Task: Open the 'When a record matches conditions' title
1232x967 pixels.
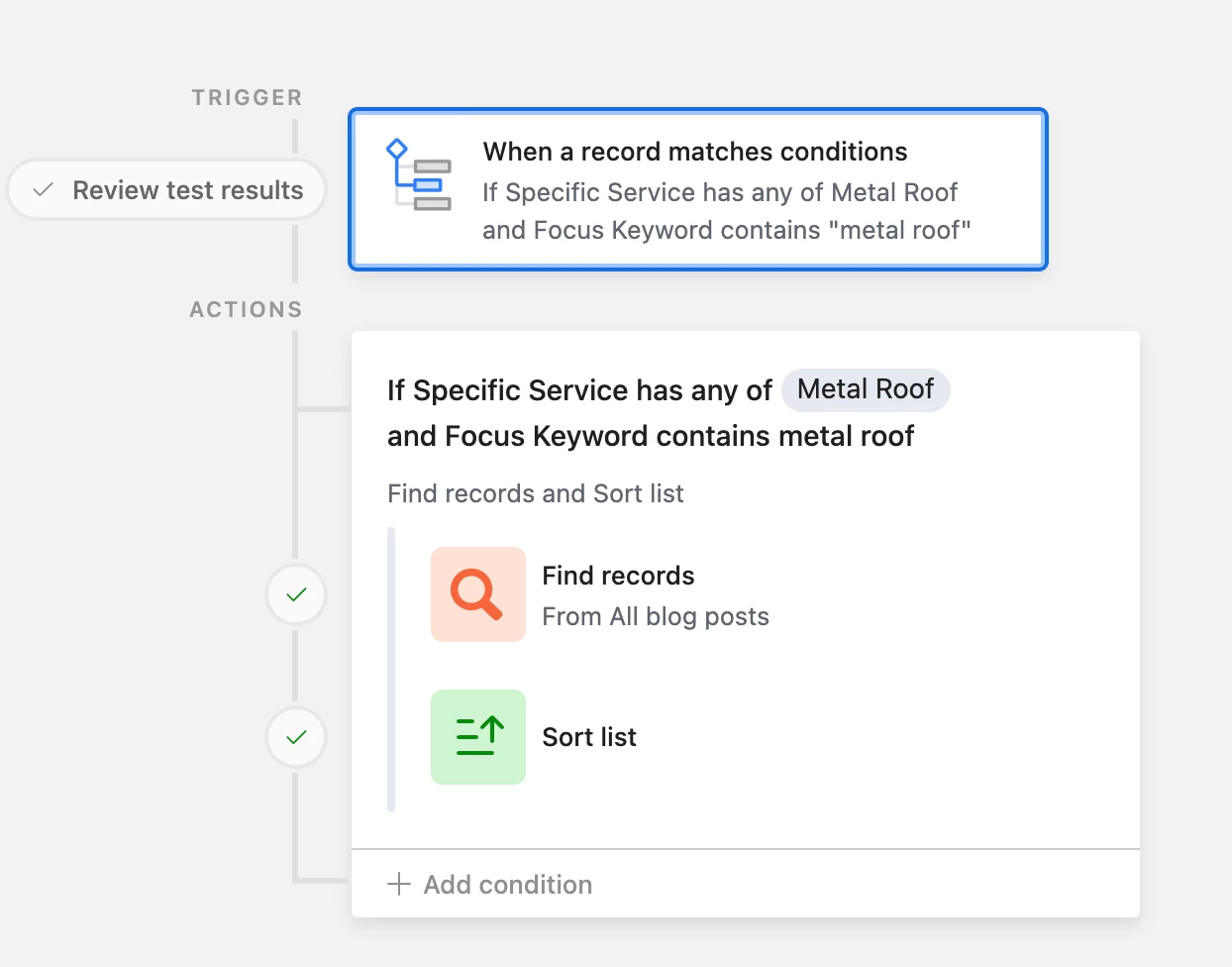Action: coord(695,152)
